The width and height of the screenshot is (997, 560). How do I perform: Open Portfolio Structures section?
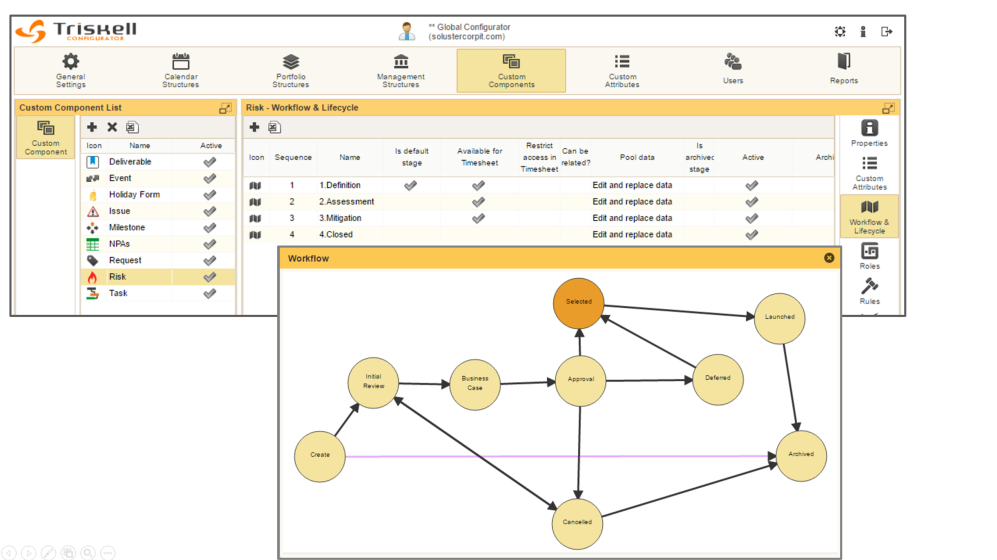291,71
